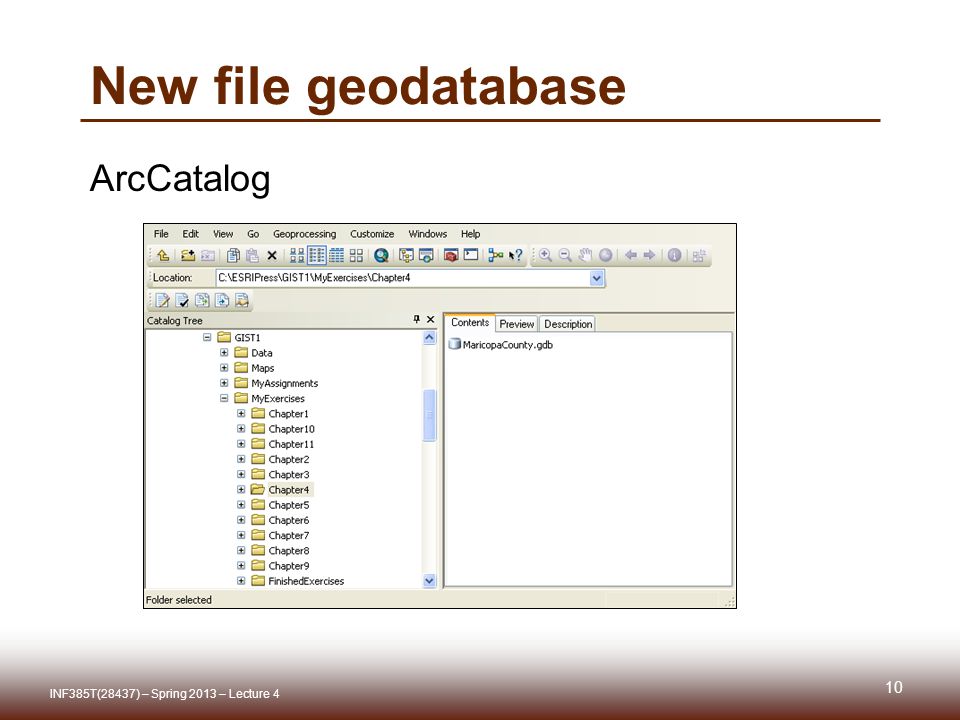
Task: Click the Export metadata icon
Action: [202, 300]
